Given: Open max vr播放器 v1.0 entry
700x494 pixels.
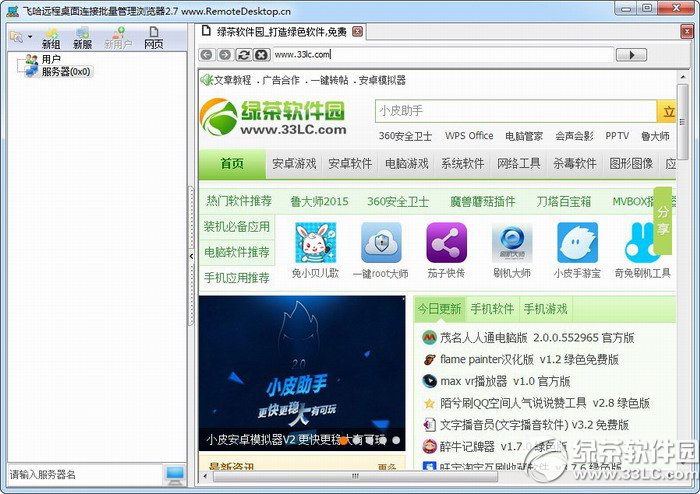Looking at the screenshot, I should click(505, 382).
